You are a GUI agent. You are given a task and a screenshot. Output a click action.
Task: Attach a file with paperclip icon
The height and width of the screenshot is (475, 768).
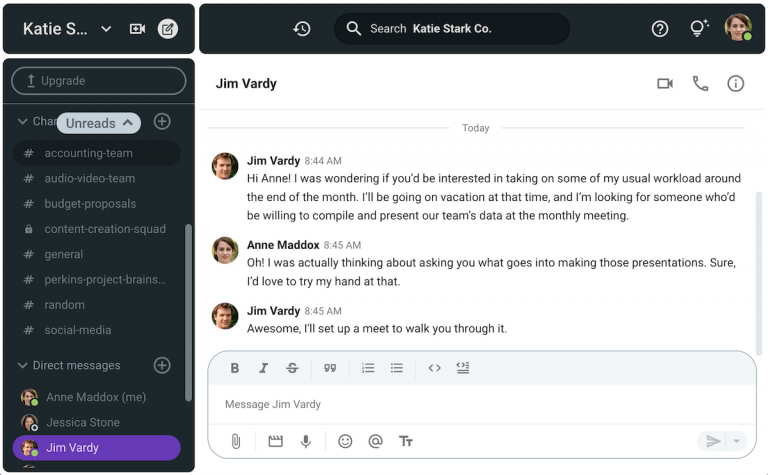coord(236,441)
